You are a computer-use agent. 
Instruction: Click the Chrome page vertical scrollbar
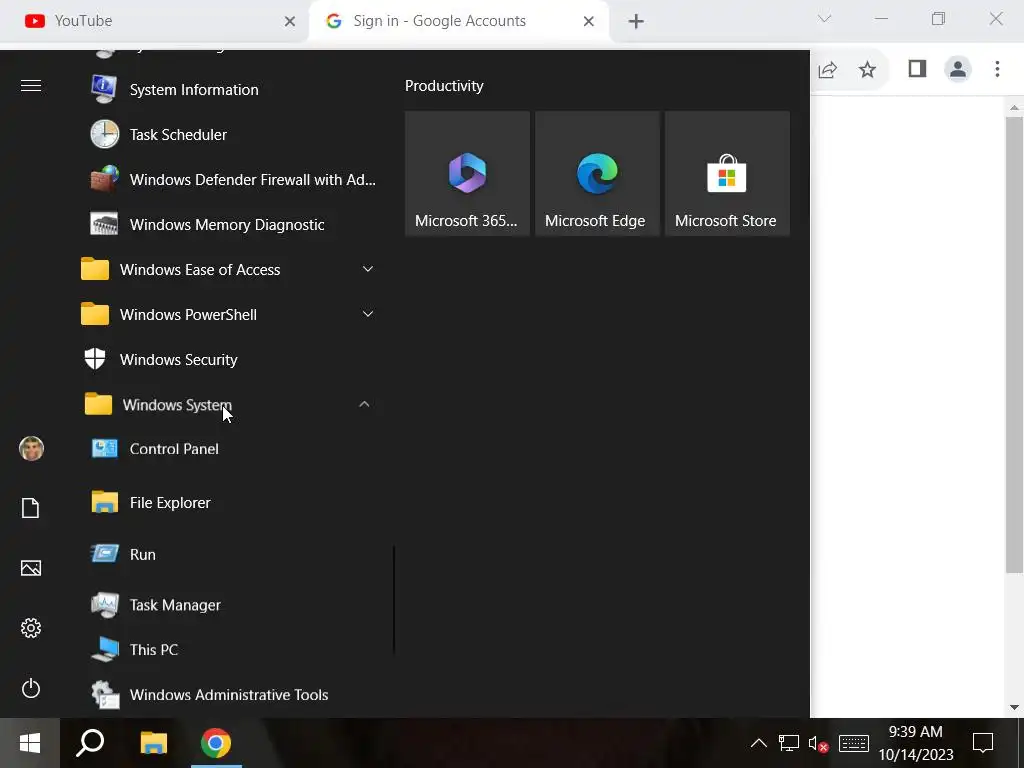[1014, 345]
